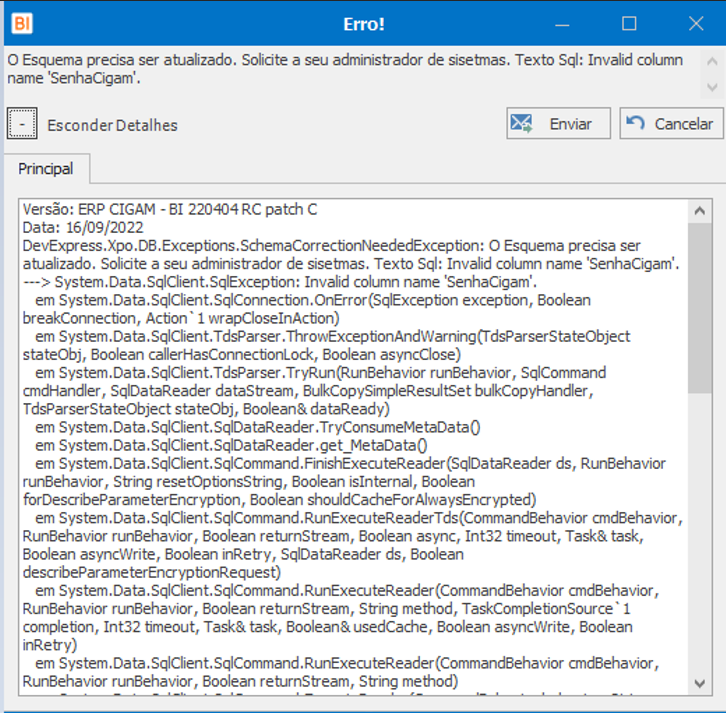Click the Enviar button
The height and width of the screenshot is (713, 726).
tap(558, 124)
